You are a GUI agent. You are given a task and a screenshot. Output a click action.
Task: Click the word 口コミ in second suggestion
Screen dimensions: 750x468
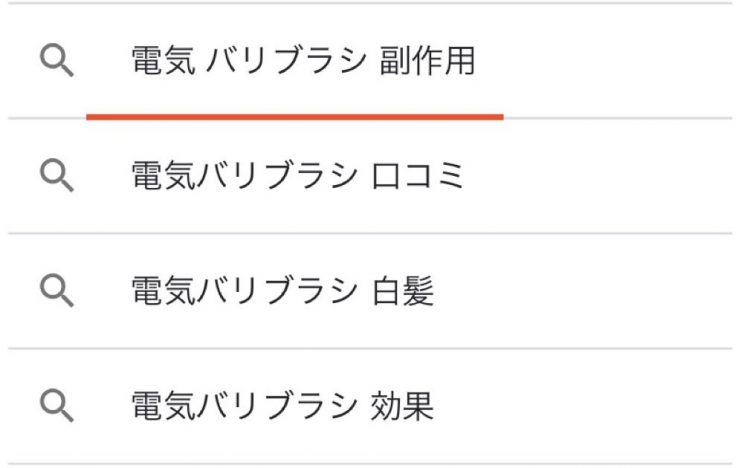[x=418, y=176]
